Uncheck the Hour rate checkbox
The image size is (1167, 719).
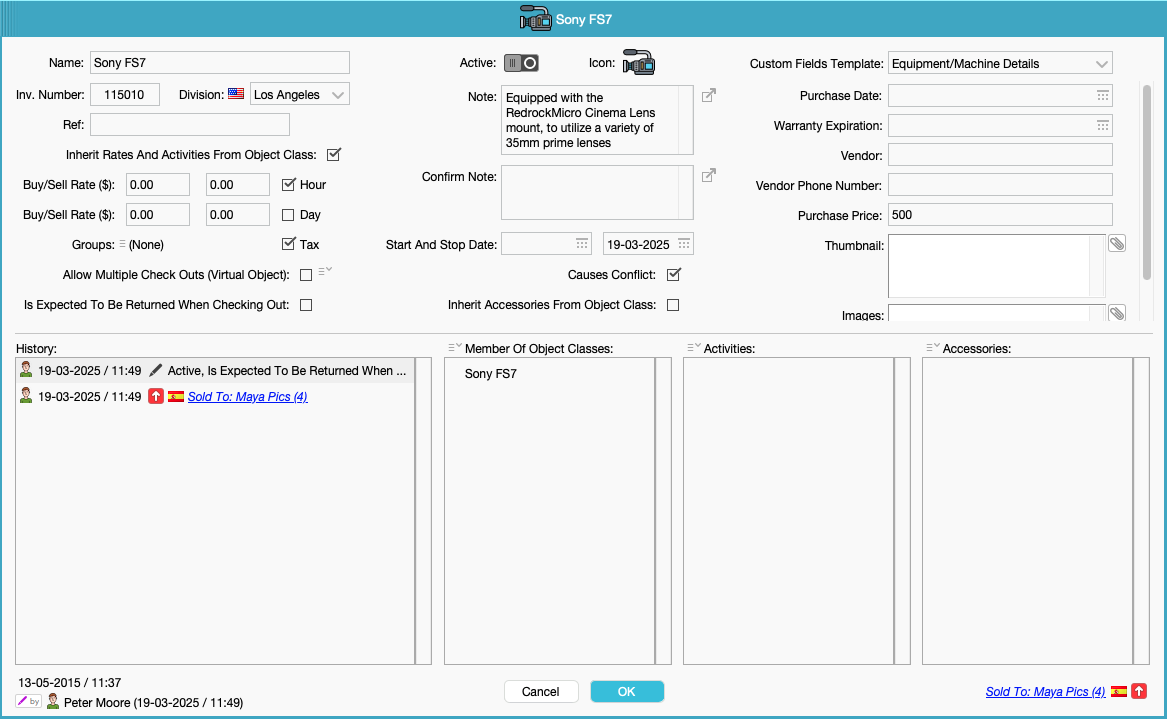(x=288, y=185)
